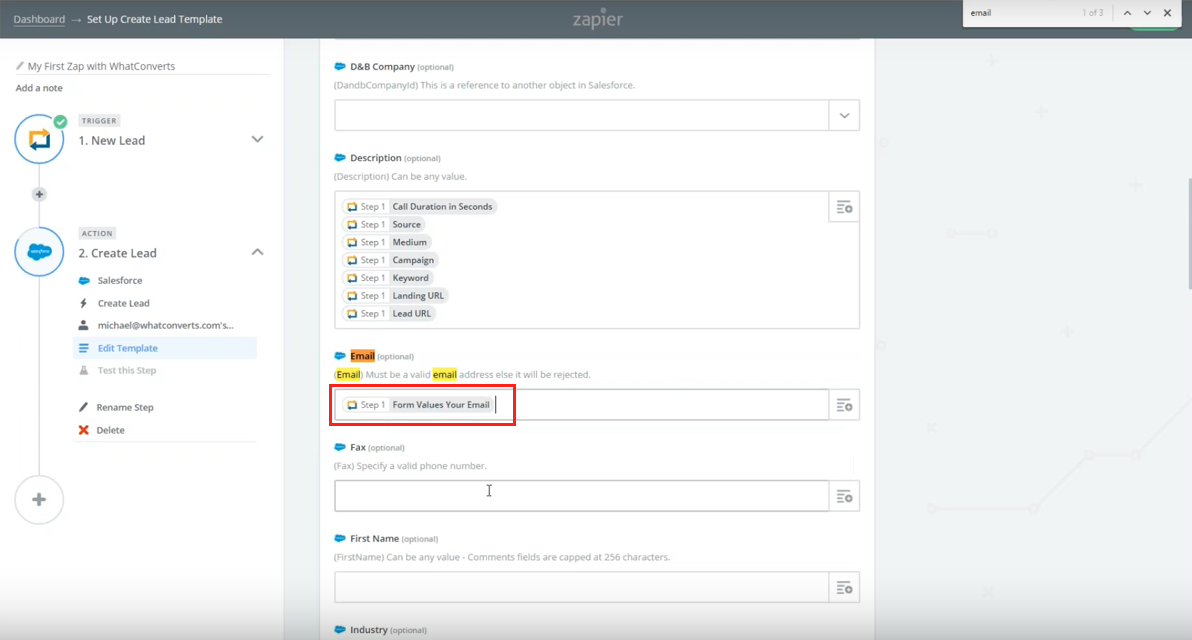Click the Salesforce icon beside Description label
1192x640 pixels.
340,158
